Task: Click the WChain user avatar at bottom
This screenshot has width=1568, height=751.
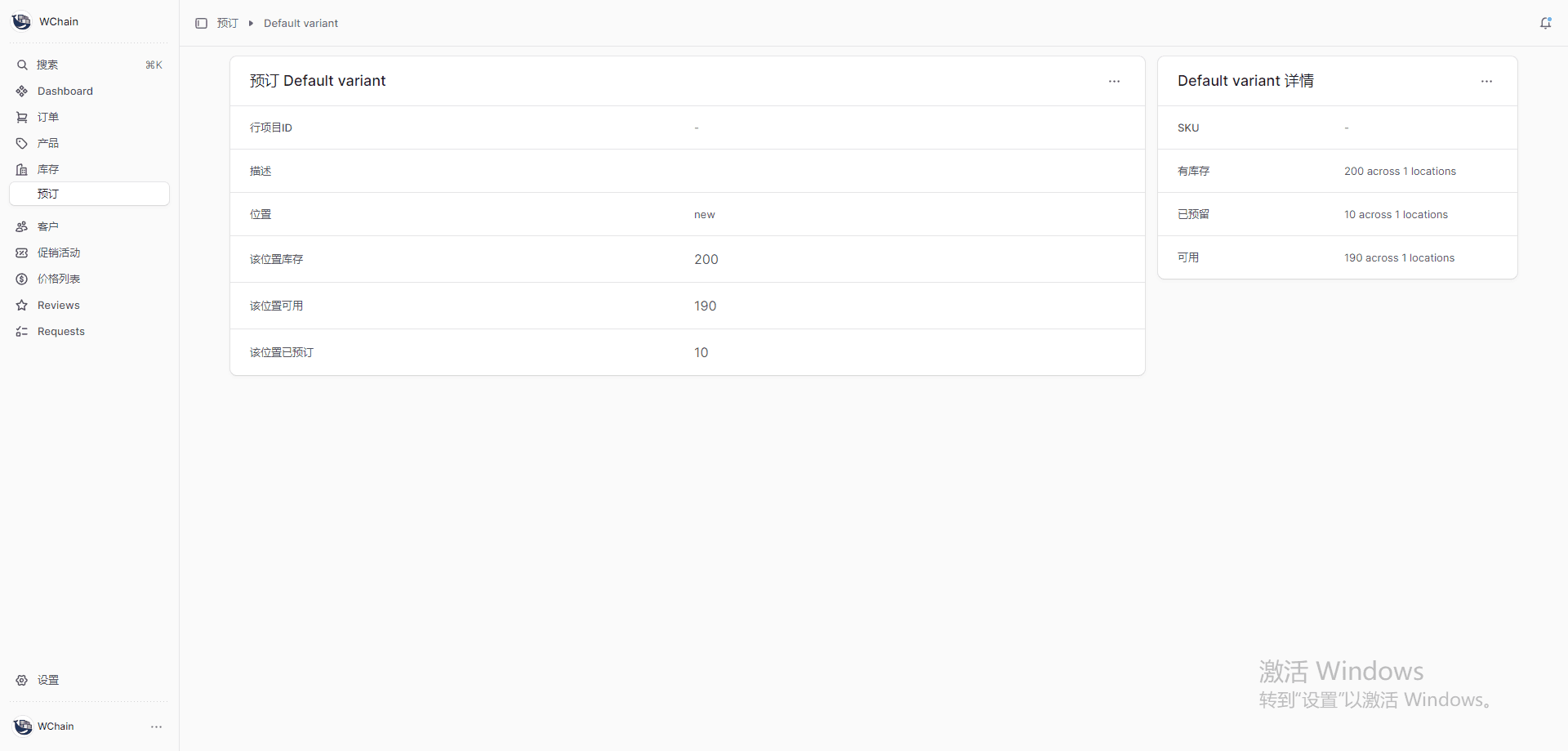Action: (23, 726)
